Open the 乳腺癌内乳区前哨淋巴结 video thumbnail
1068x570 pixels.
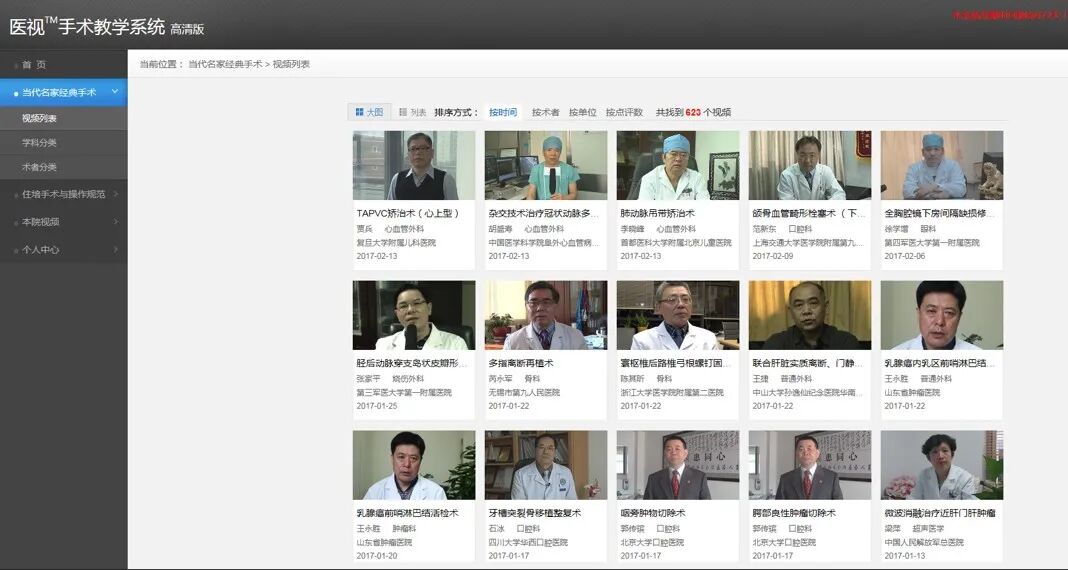[x=942, y=315]
